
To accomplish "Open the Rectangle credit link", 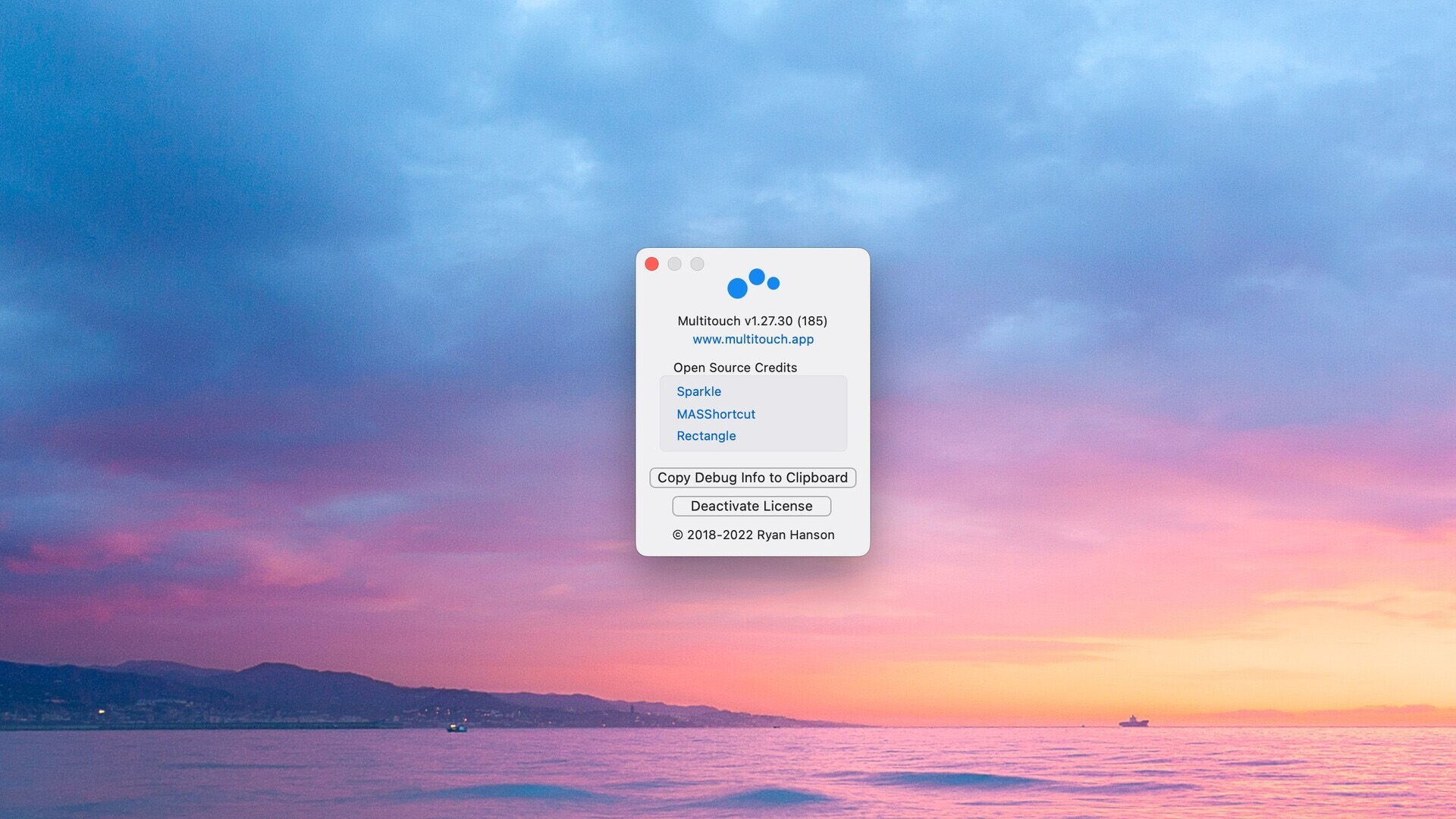I will point(706,435).
